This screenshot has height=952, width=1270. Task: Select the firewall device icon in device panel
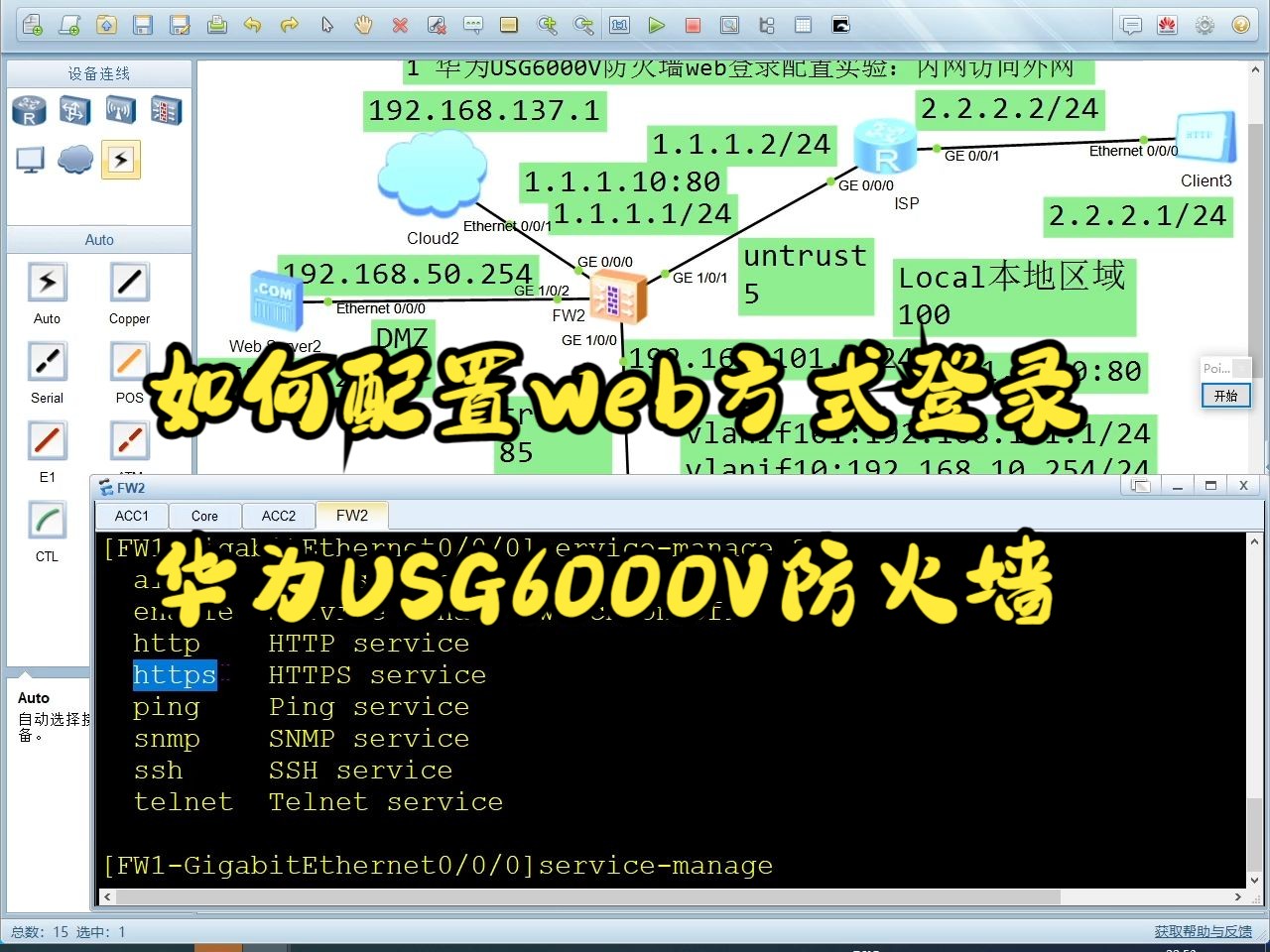[166, 111]
